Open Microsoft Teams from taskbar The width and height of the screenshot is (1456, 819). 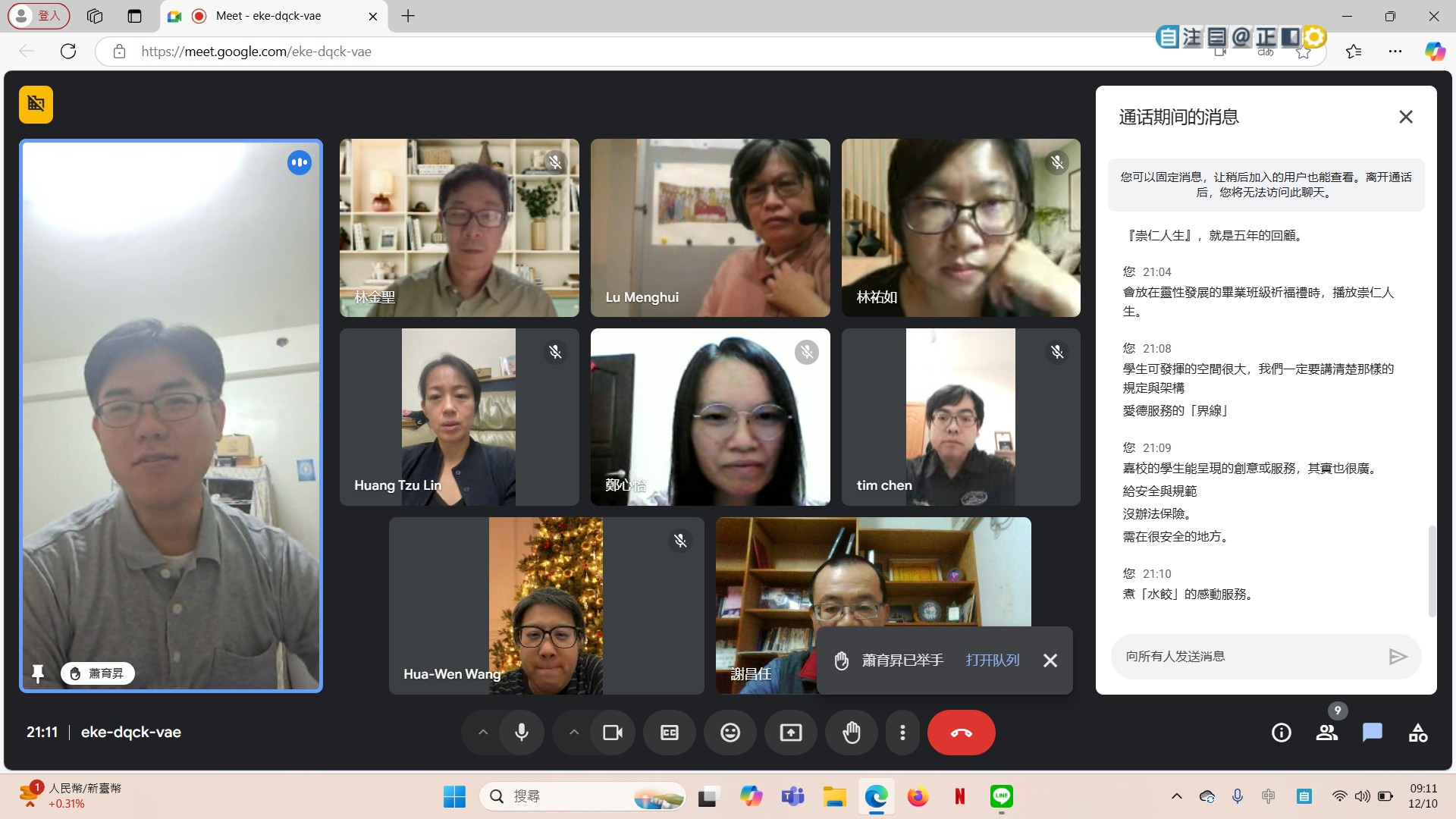click(x=792, y=796)
